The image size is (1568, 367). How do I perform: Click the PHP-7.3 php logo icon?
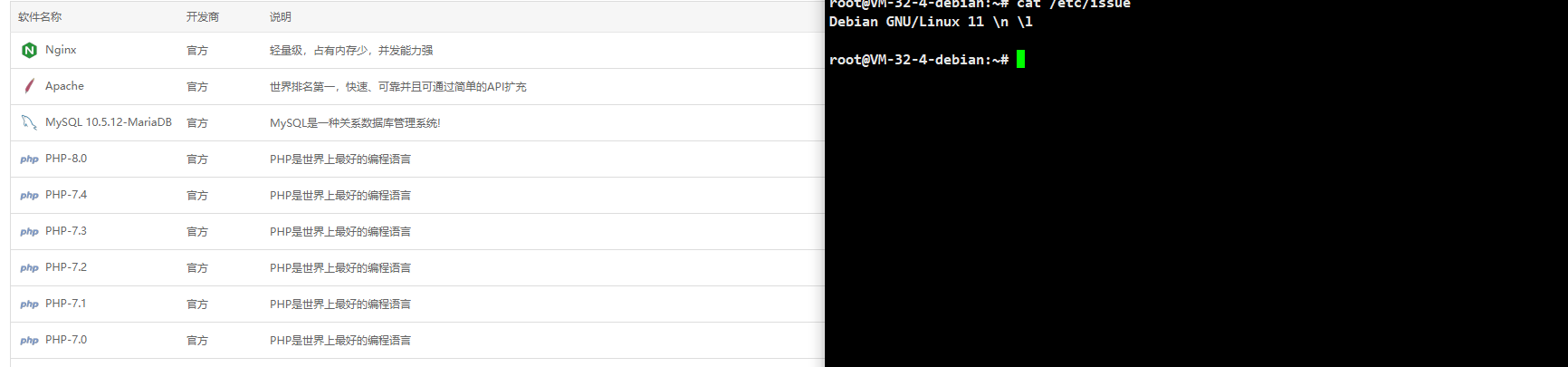29,232
